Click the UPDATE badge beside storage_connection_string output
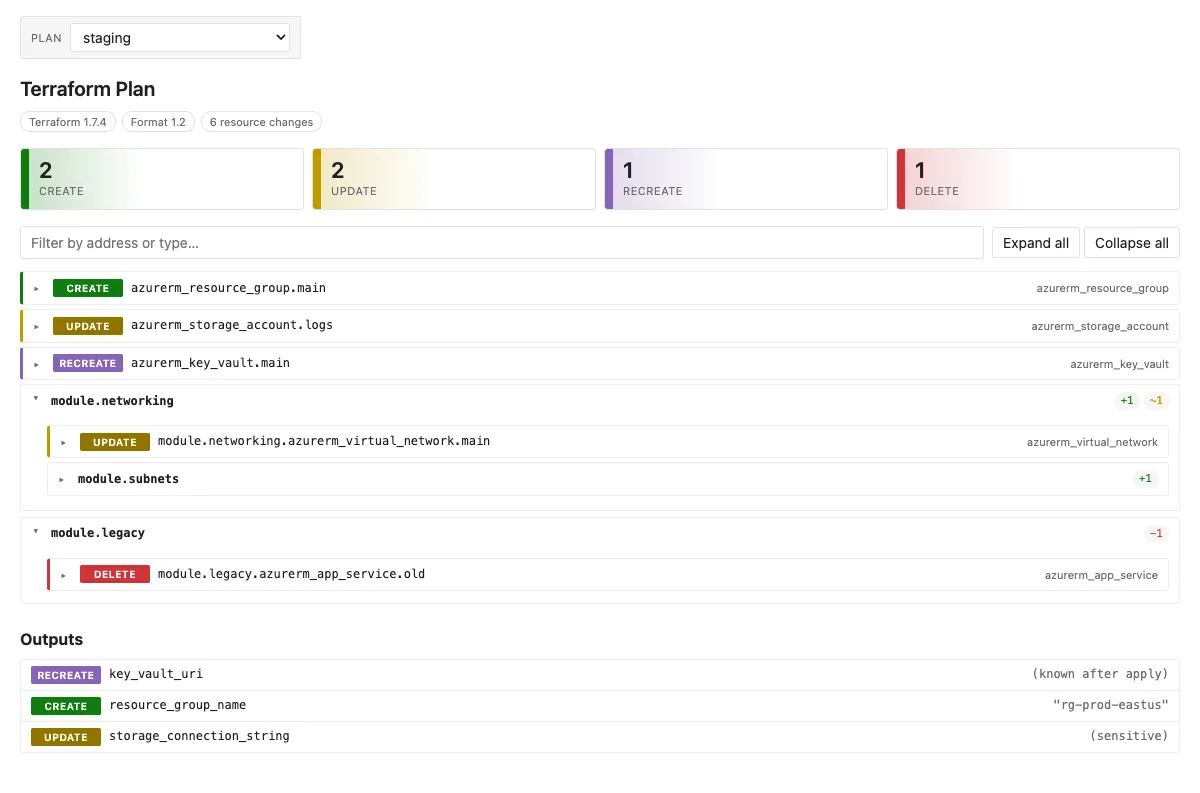 tap(66, 737)
